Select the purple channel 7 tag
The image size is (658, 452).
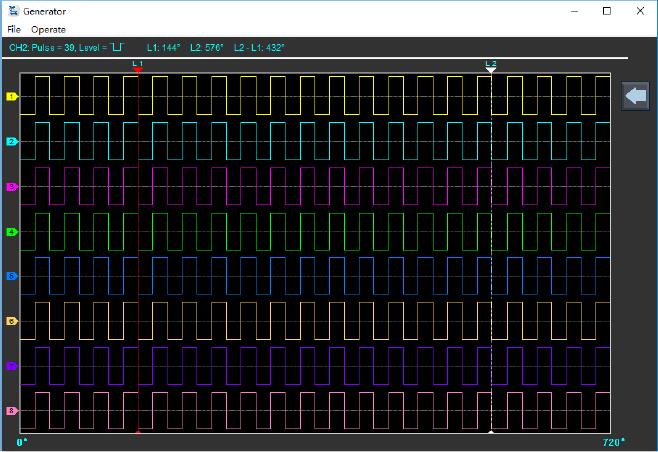tap(12, 366)
